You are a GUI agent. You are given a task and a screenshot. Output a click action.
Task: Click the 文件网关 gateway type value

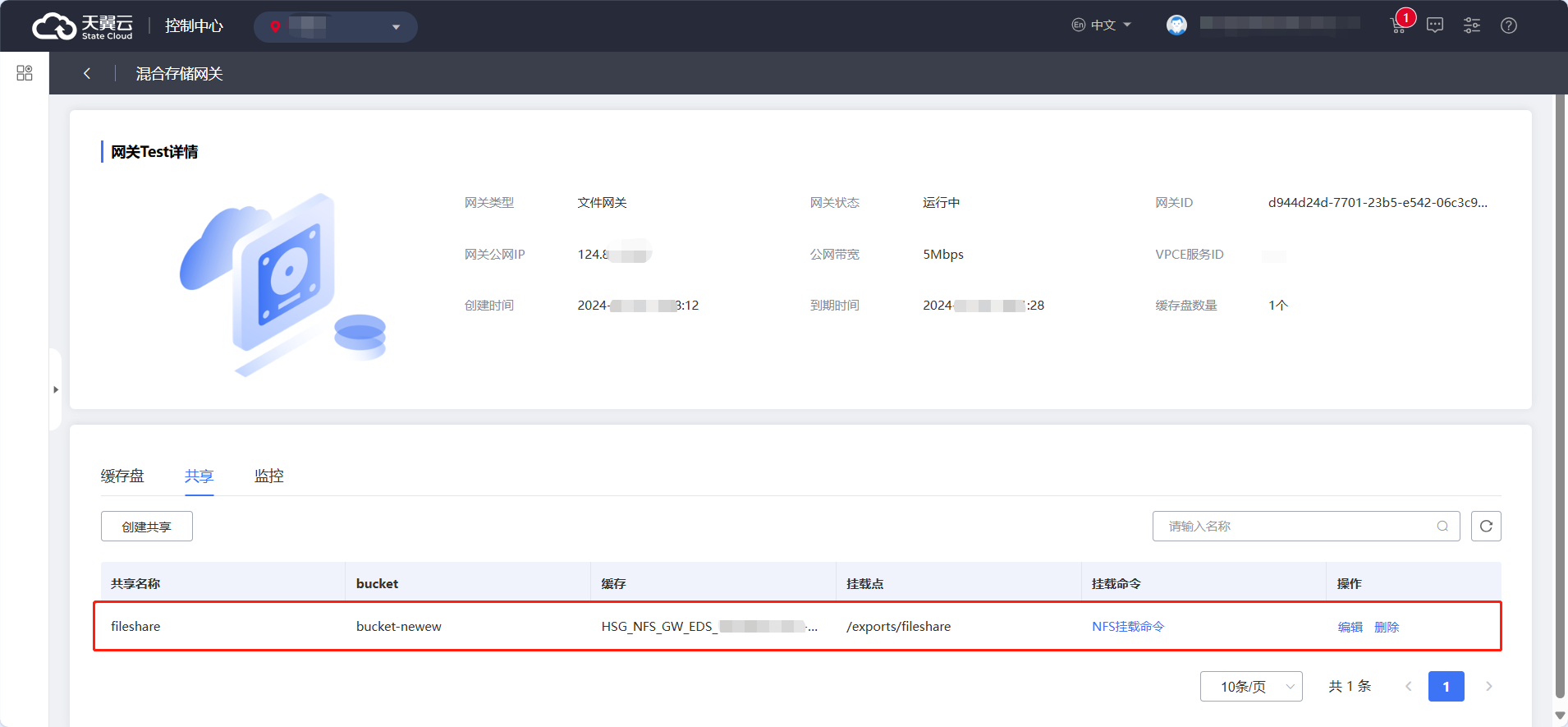pyautogui.click(x=602, y=203)
